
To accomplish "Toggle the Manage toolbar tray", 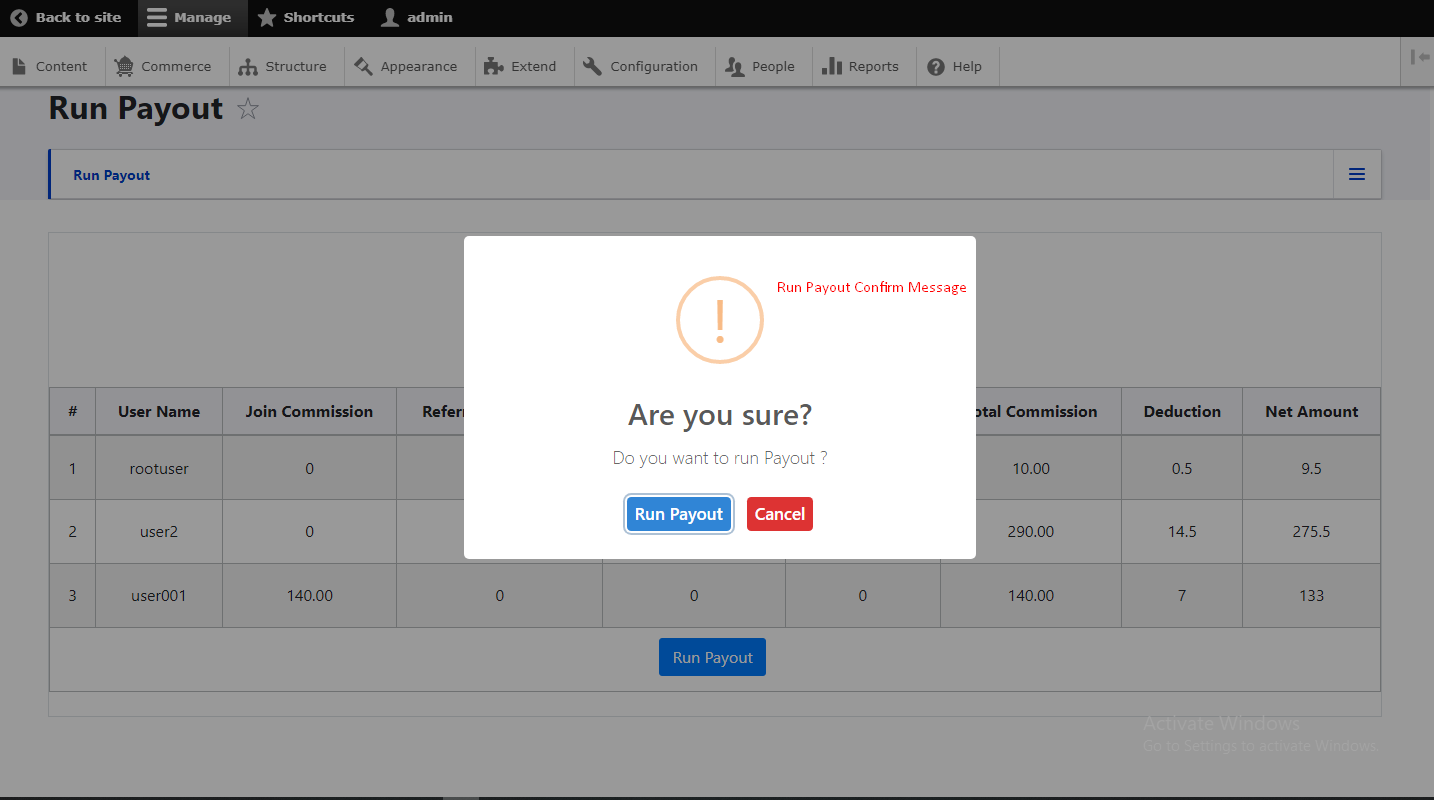I will pyautogui.click(x=189, y=17).
